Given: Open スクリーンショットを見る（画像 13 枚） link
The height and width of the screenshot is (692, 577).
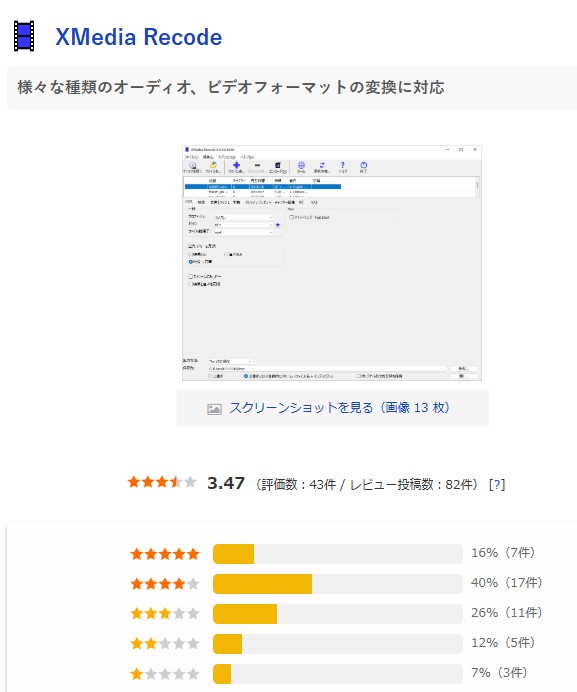Looking at the screenshot, I should pos(339,408).
